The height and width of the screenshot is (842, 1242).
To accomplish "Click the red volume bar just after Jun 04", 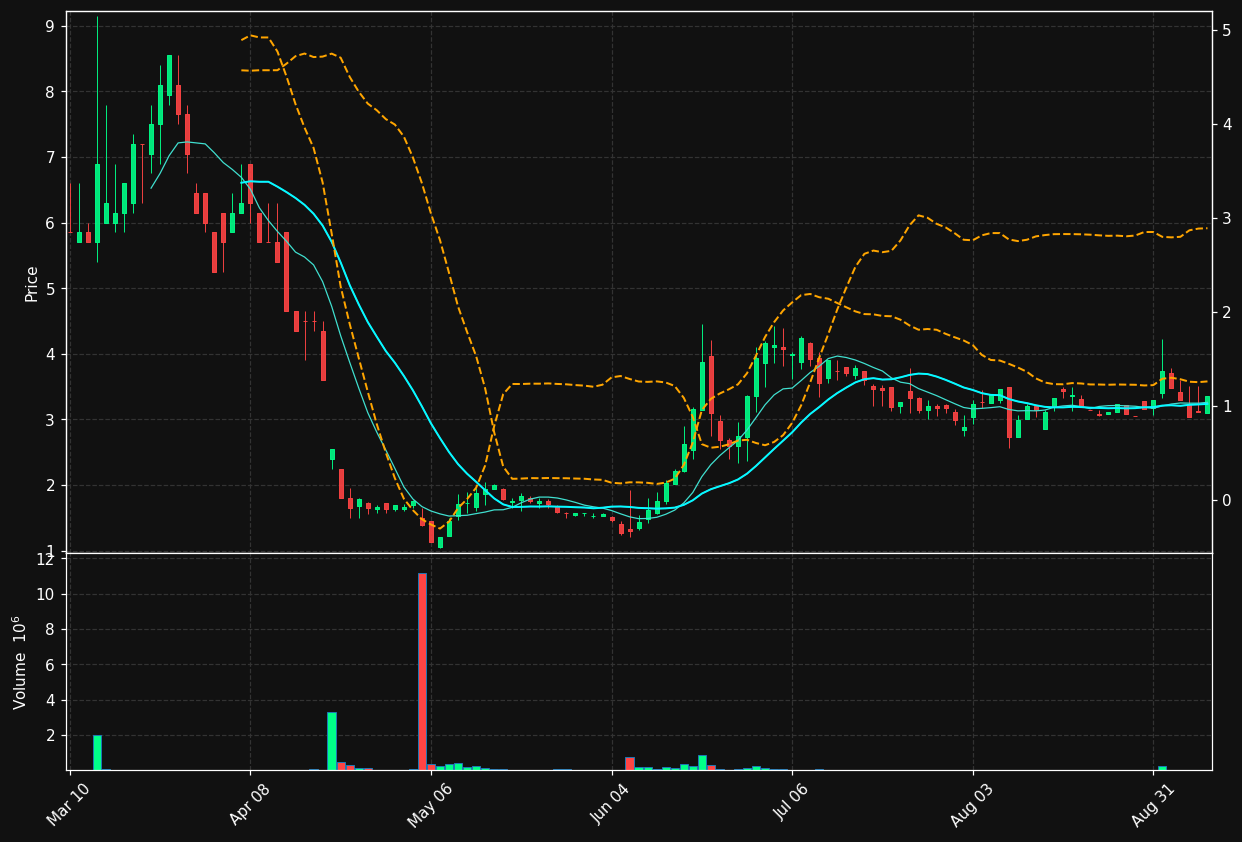I will pyautogui.click(x=630, y=763).
